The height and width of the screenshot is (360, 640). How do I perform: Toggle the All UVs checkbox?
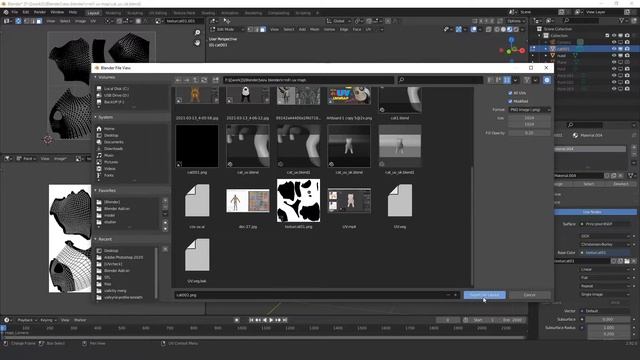click(x=510, y=93)
